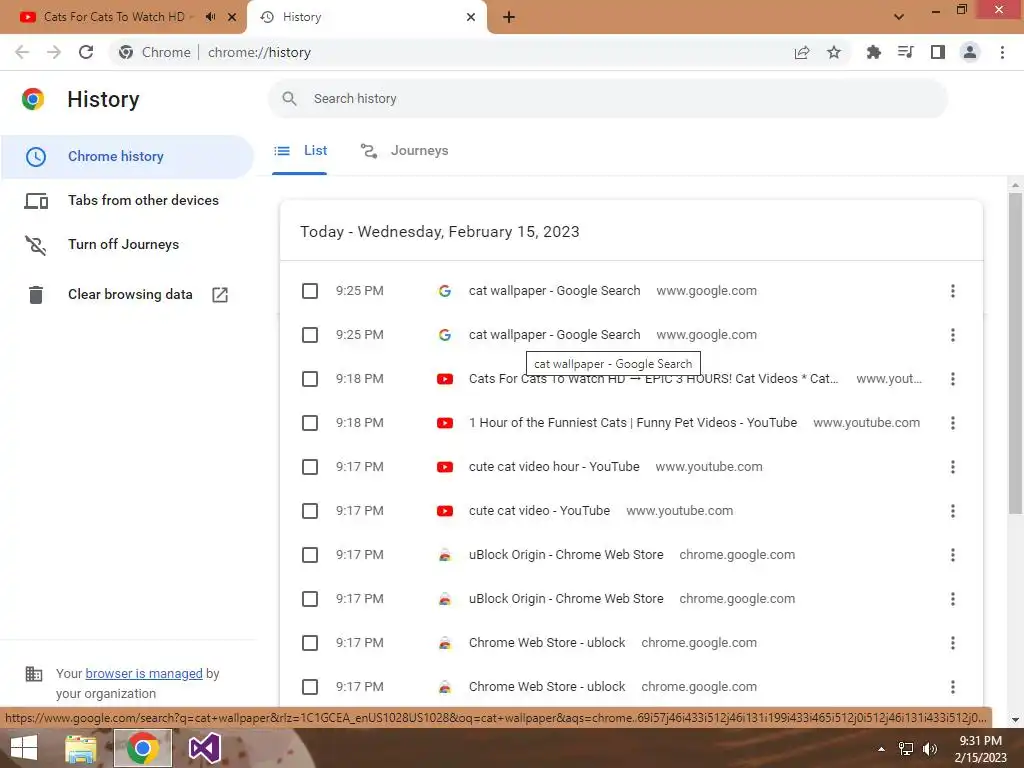Open actions menu for cute cat video hour entry
Screen dimensions: 1024x768
coord(953,467)
